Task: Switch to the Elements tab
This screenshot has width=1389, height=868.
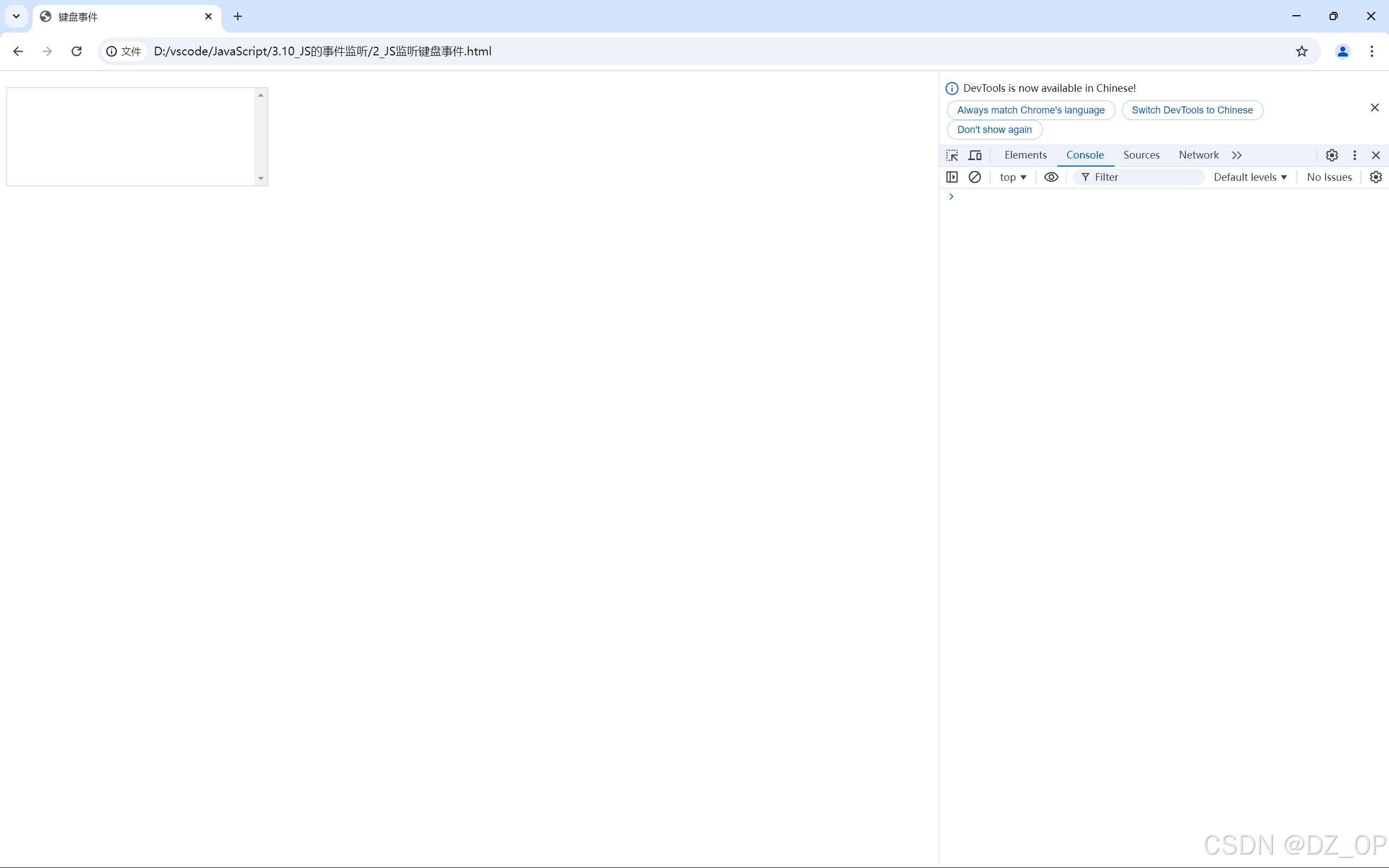Action: (x=1025, y=155)
